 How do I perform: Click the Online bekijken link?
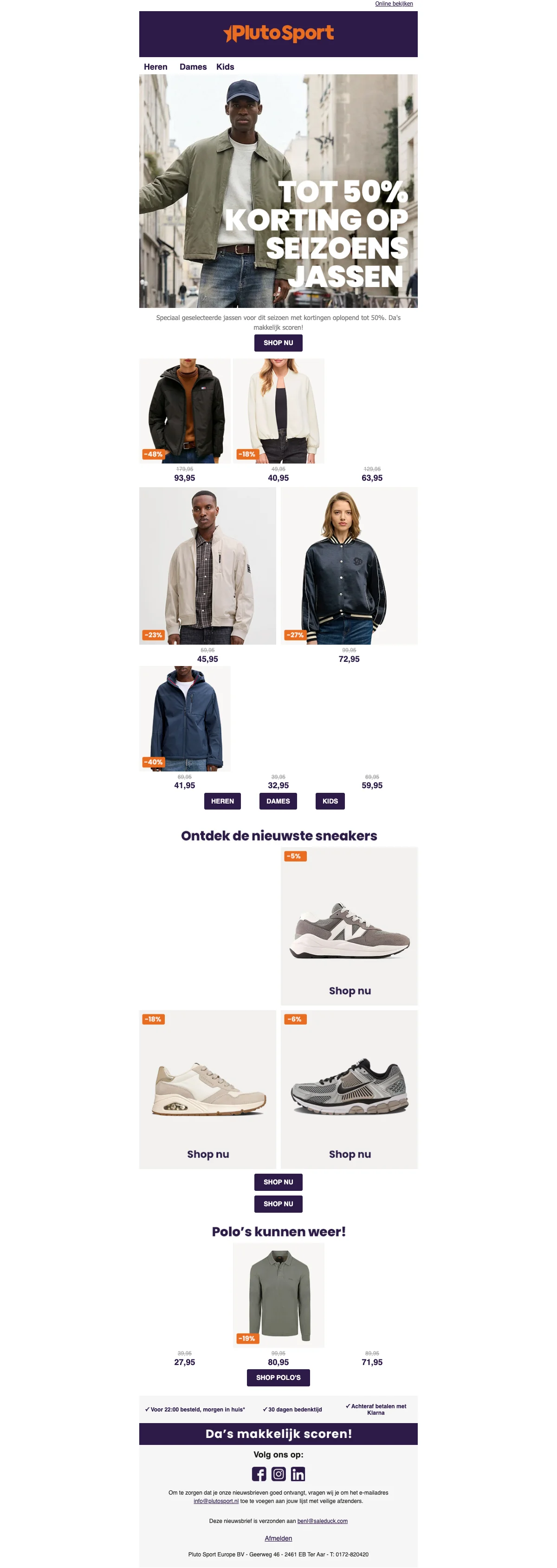point(394,4)
